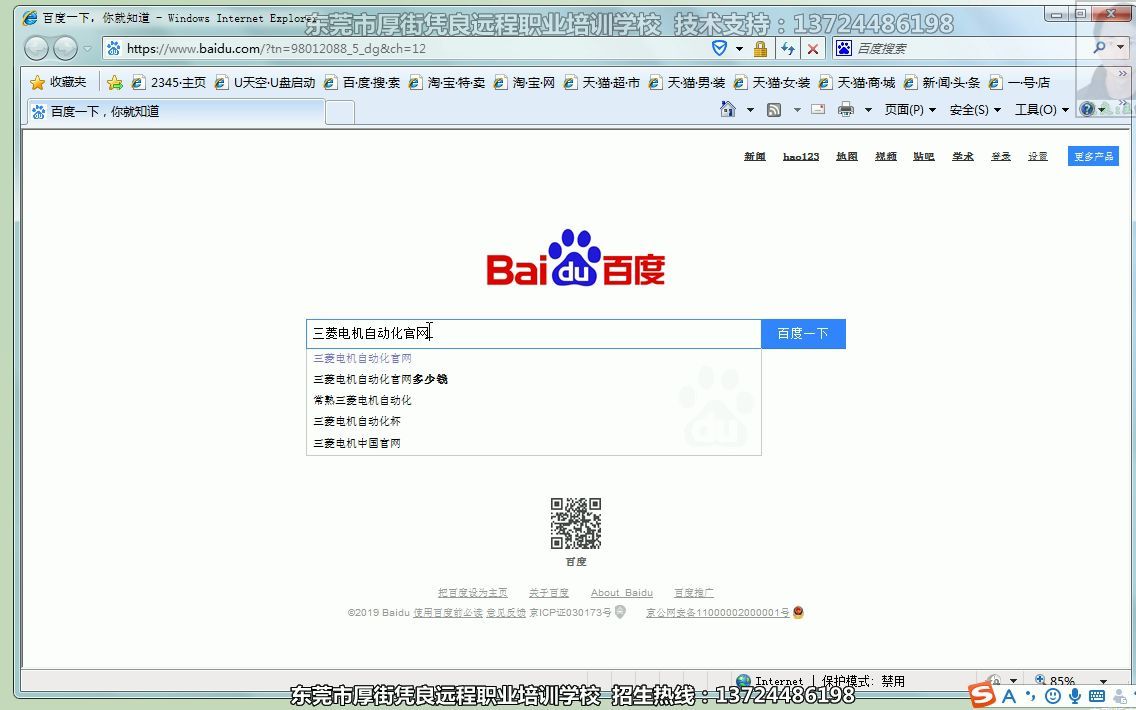Click the magnifier search icon
Screen dimensions: 1136x710
pyautogui.click(x=1100, y=48)
